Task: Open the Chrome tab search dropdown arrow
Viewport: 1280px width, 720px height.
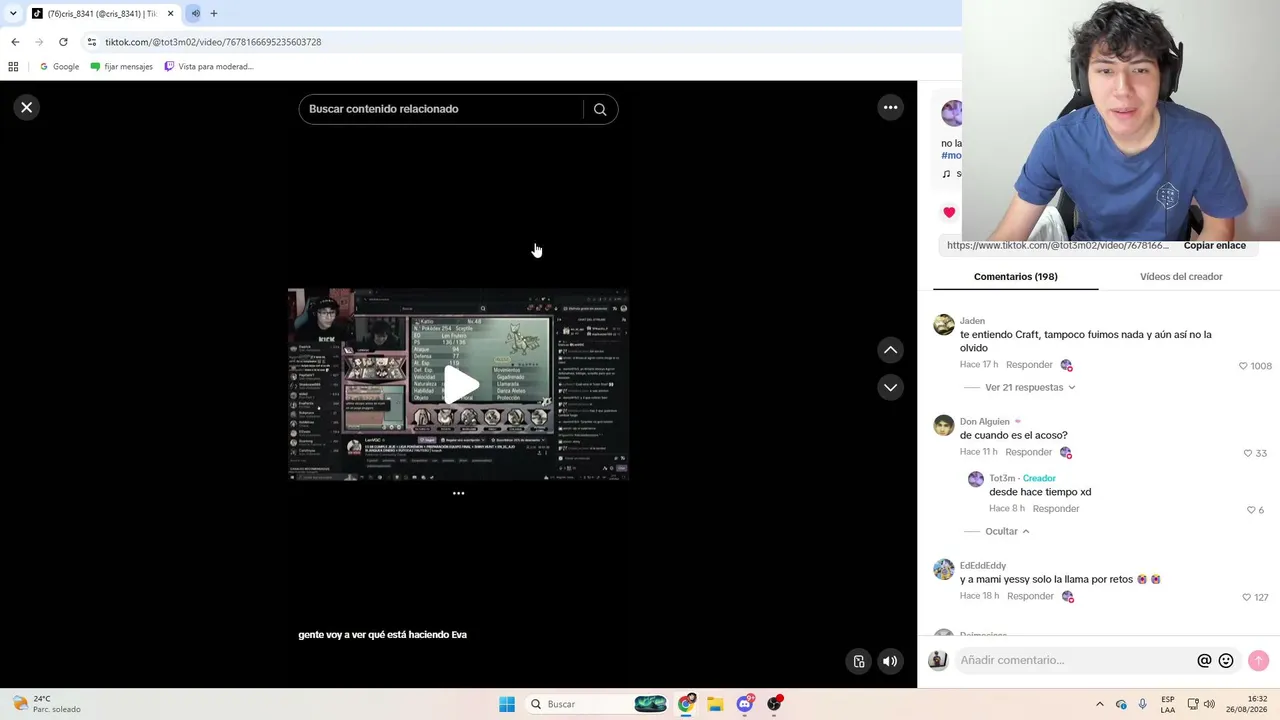Action: click(13, 13)
